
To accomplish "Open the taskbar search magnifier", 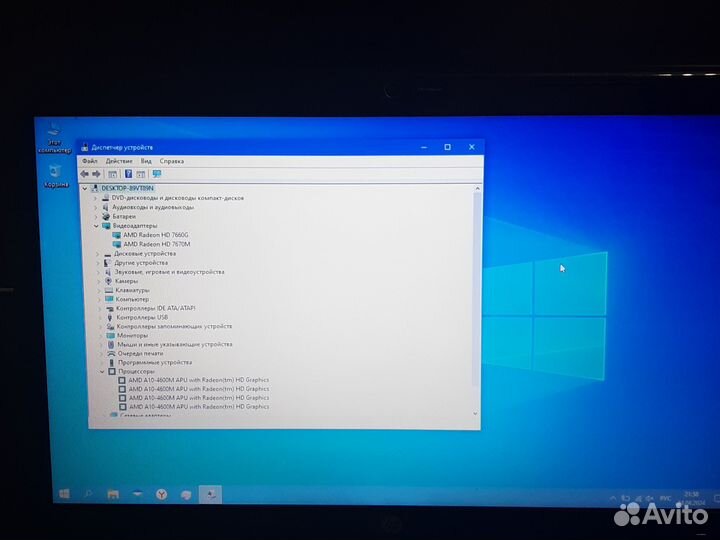I will (88, 494).
